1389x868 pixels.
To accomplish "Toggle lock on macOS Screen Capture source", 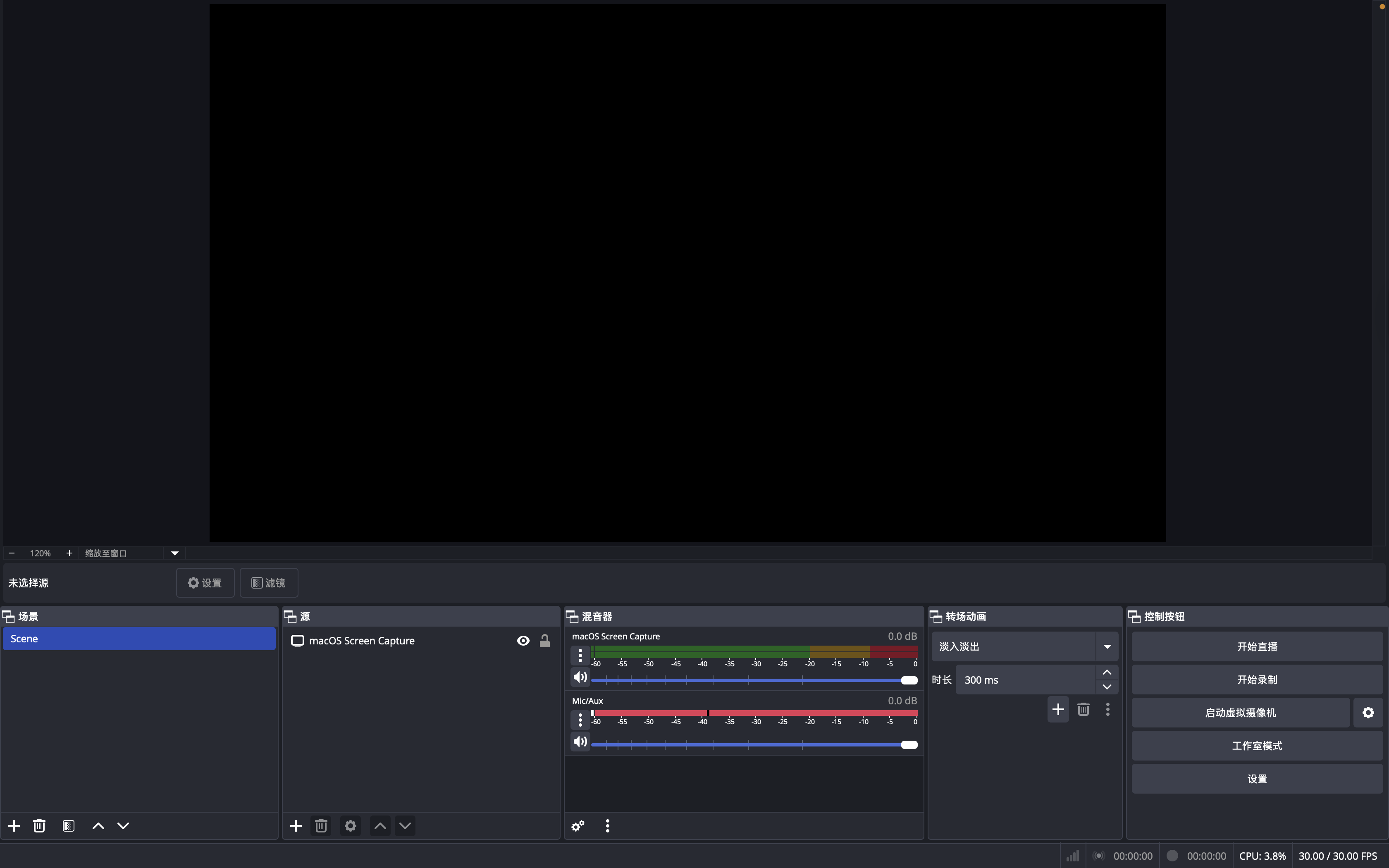I will click(x=545, y=641).
